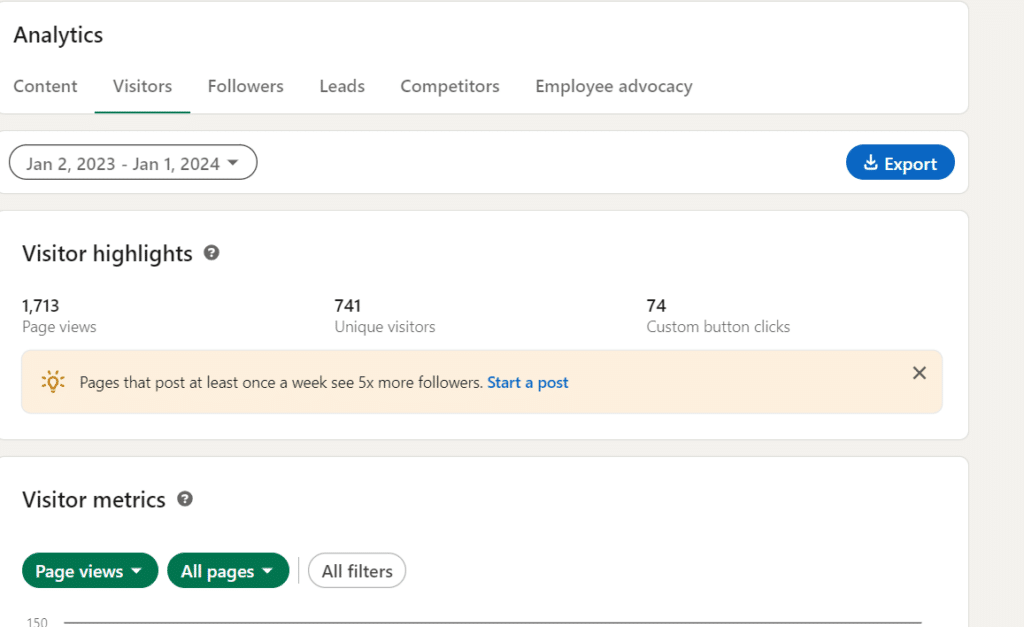
Task: Click the download icon on the Export button
Action: point(870,162)
